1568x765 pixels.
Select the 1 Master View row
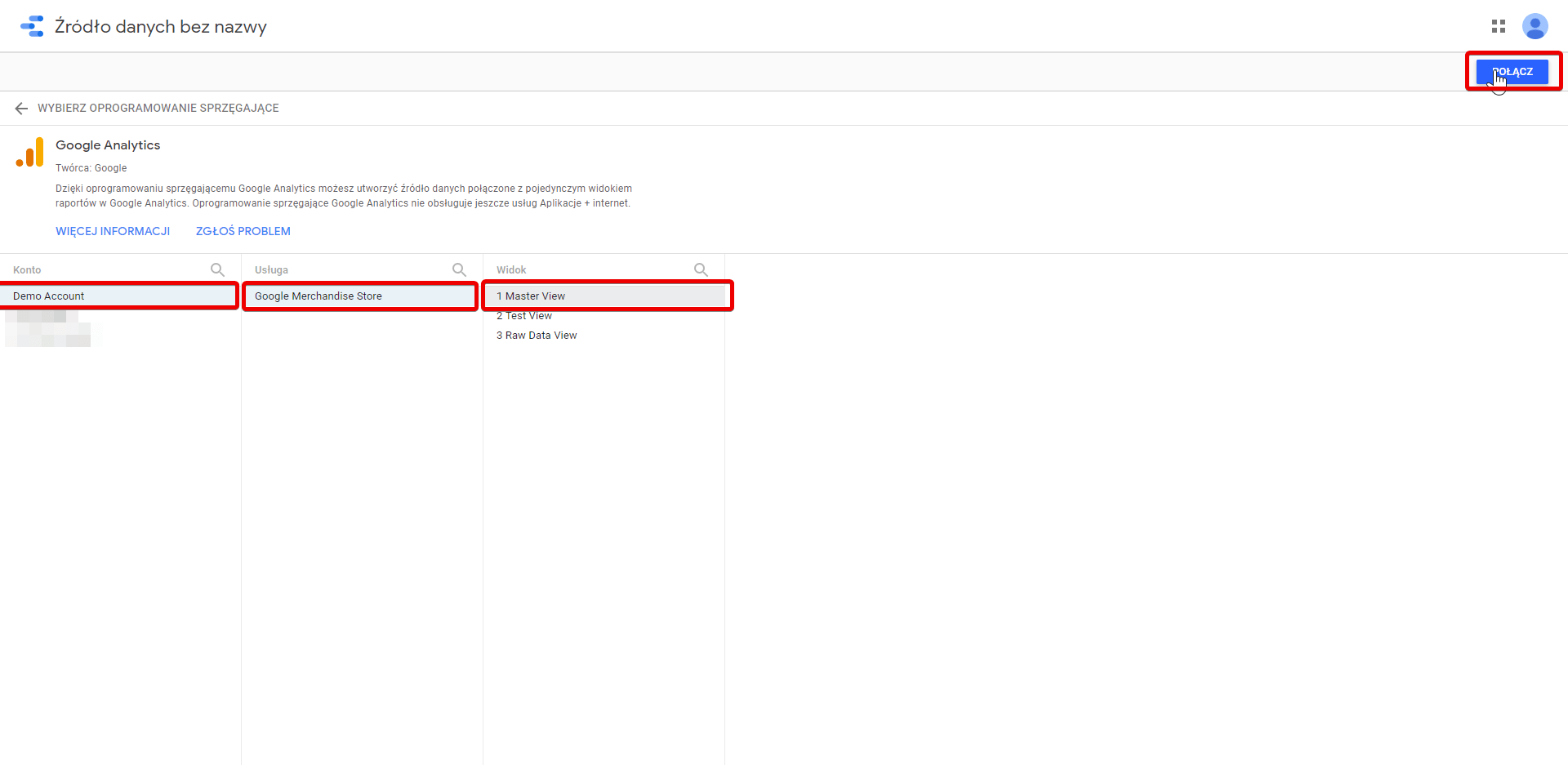(605, 296)
